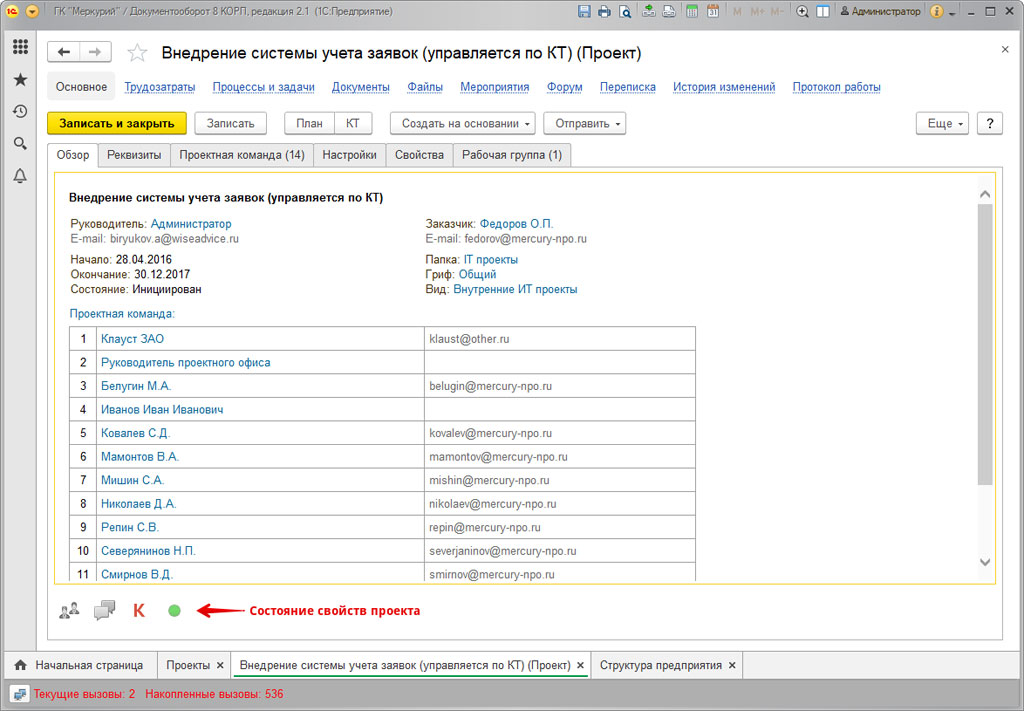The height and width of the screenshot is (711, 1024).
Task: Click the printer icon in the top toolbar
Action: 604,12
